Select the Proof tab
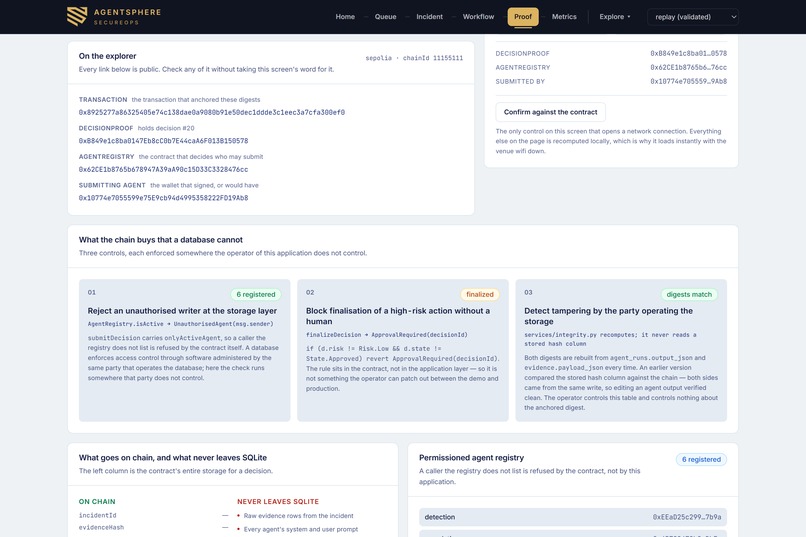 point(523,17)
